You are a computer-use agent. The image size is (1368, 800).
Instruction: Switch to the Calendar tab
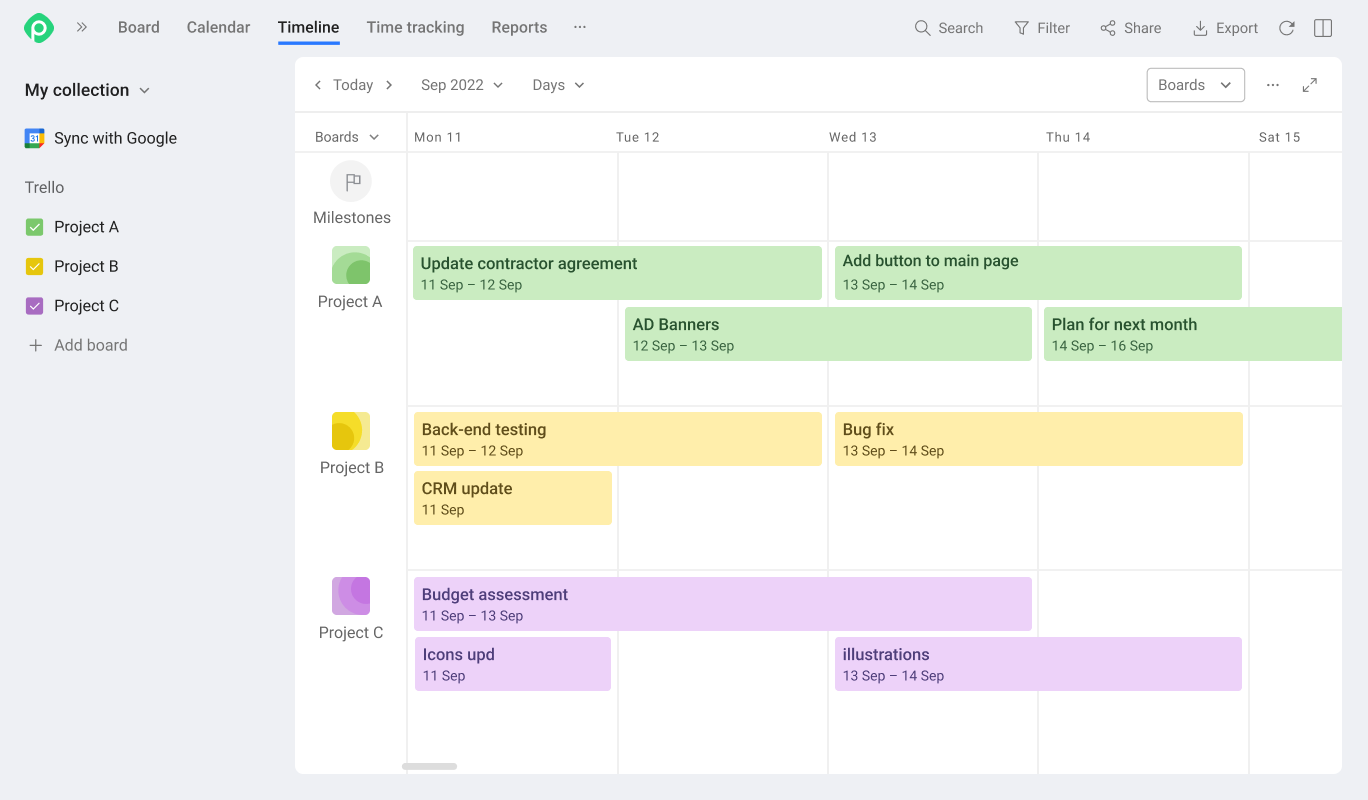pyautogui.click(x=218, y=28)
